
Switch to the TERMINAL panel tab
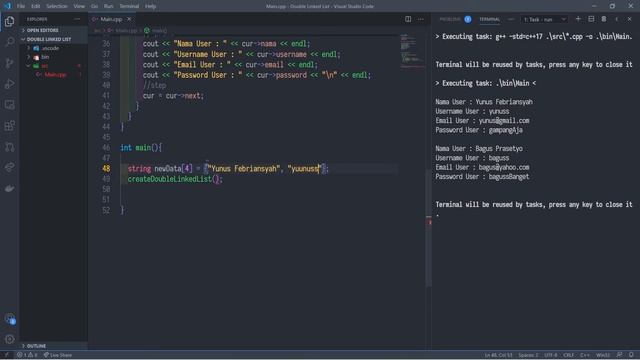(x=489, y=19)
